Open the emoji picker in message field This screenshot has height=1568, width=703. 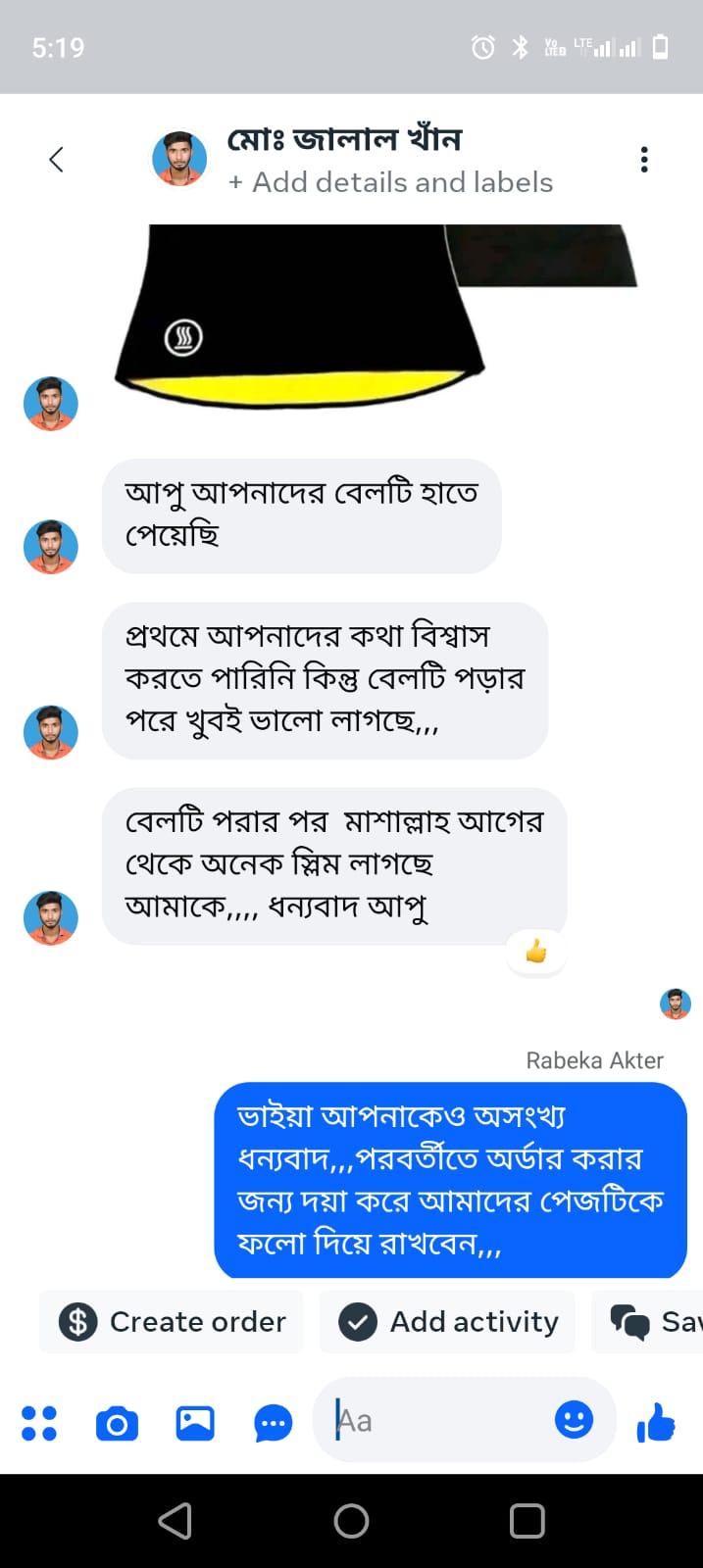tap(574, 1420)
